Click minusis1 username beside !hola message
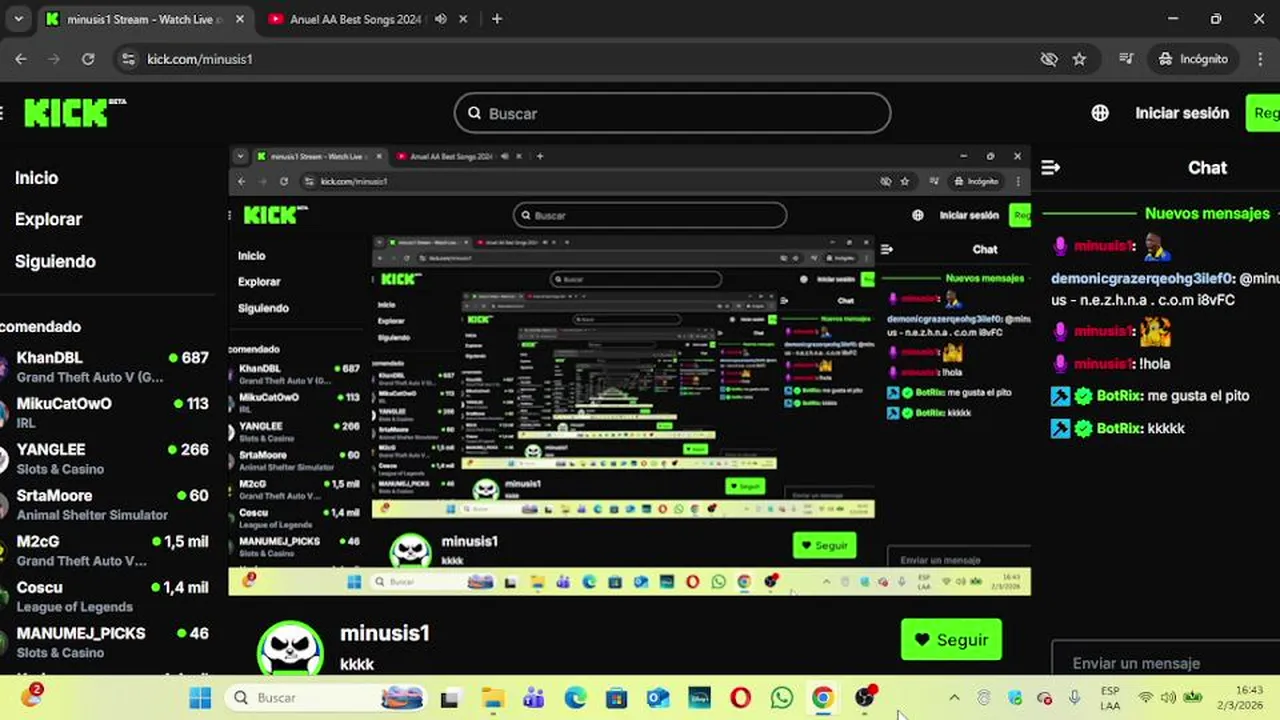Image resolution: width=1280 pixels, height=720 pixels. tap(1104, 364)
